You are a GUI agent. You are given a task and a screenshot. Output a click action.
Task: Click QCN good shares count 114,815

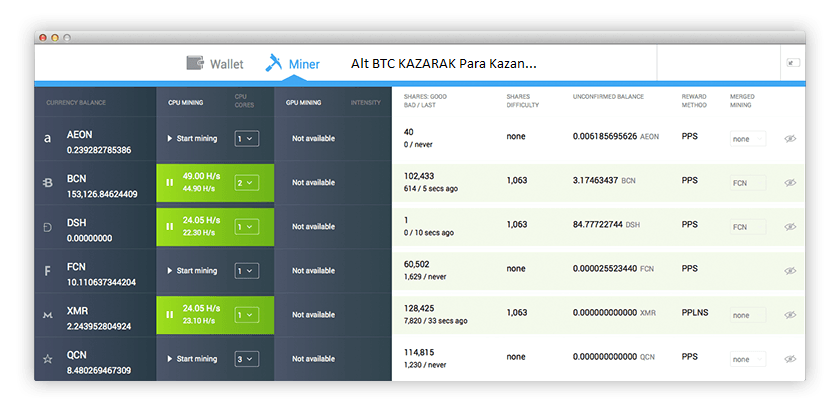tap(419, 353)
